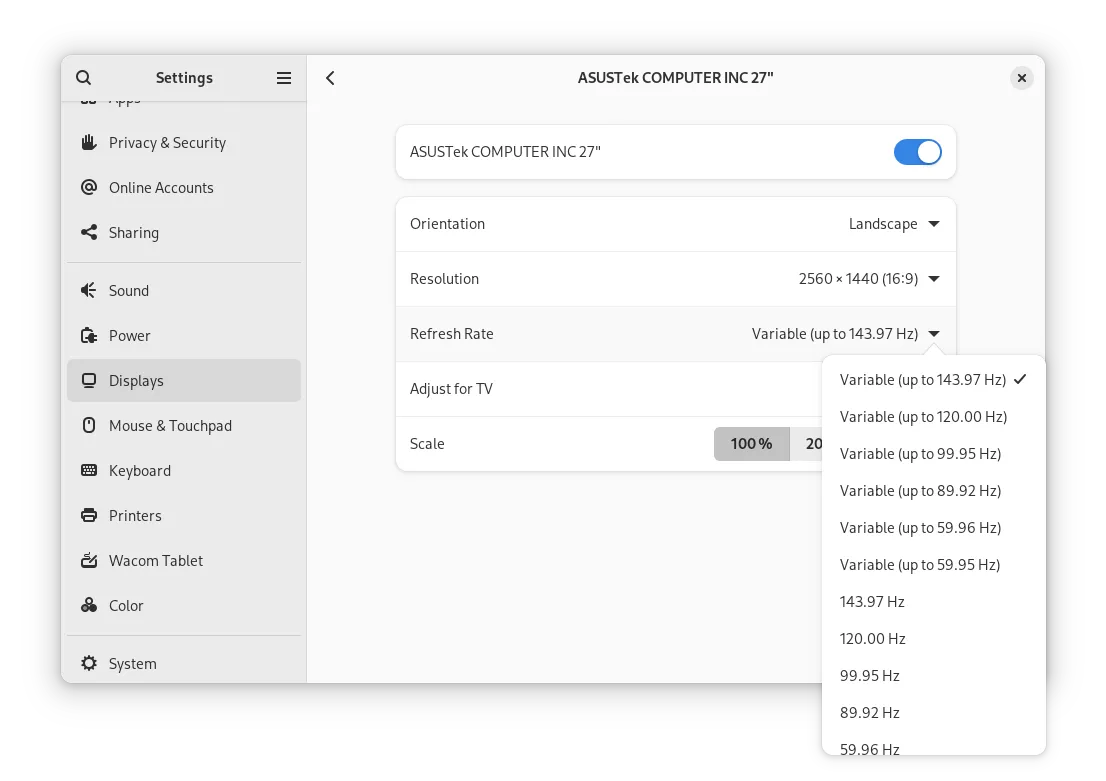Go back using the arrow icon
Screen dimensions: 1106x781
[x=331, y=78]
